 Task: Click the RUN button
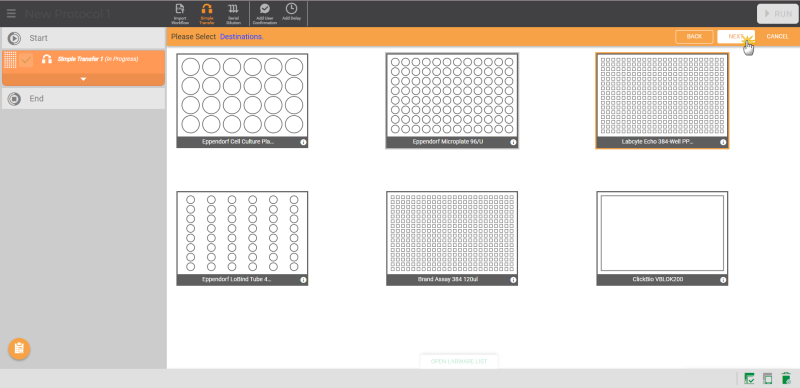[x=778, y=14]
